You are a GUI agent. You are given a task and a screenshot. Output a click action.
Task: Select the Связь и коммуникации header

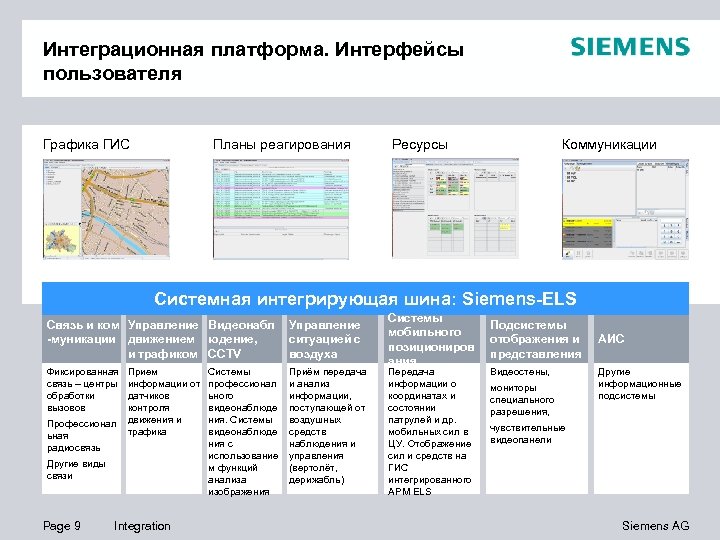coord(82,339)
